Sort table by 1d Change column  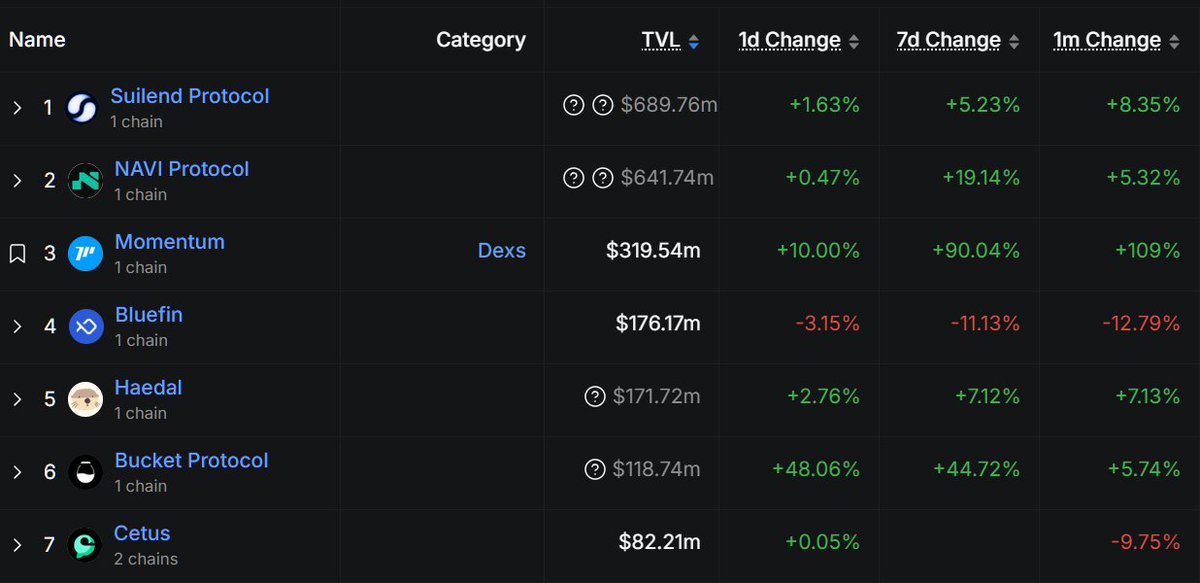(798, 40)
